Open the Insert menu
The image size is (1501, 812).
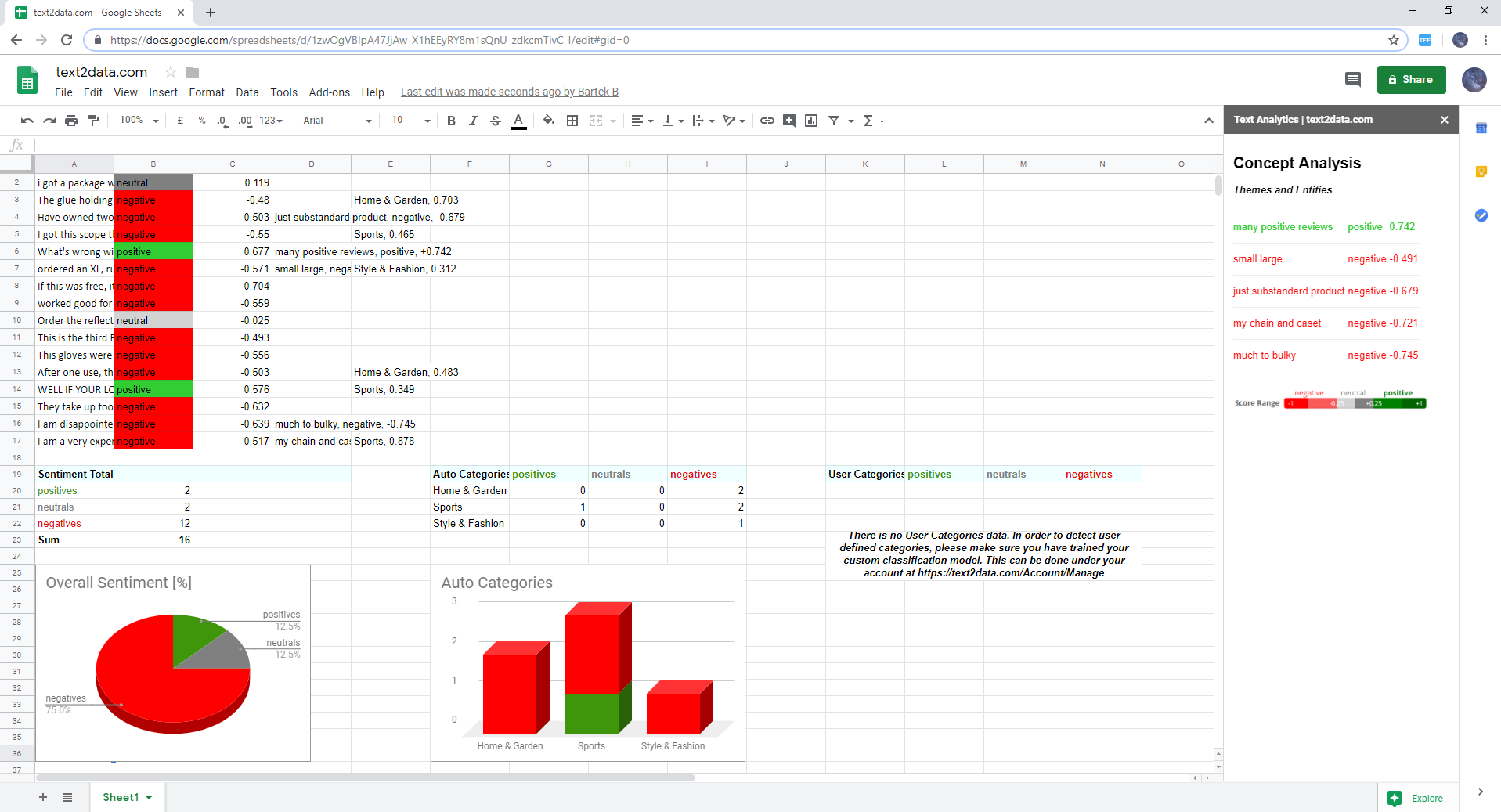tap(163, 92)
